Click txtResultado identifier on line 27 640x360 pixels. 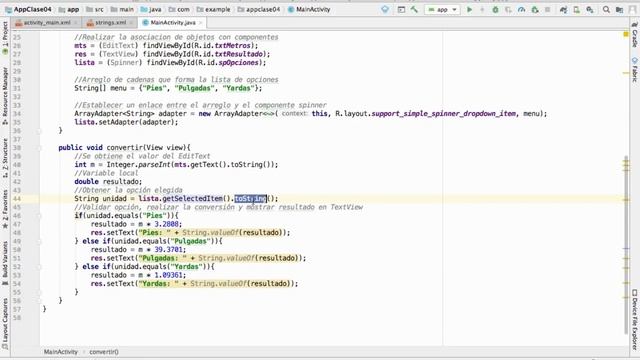coord(239,54)
